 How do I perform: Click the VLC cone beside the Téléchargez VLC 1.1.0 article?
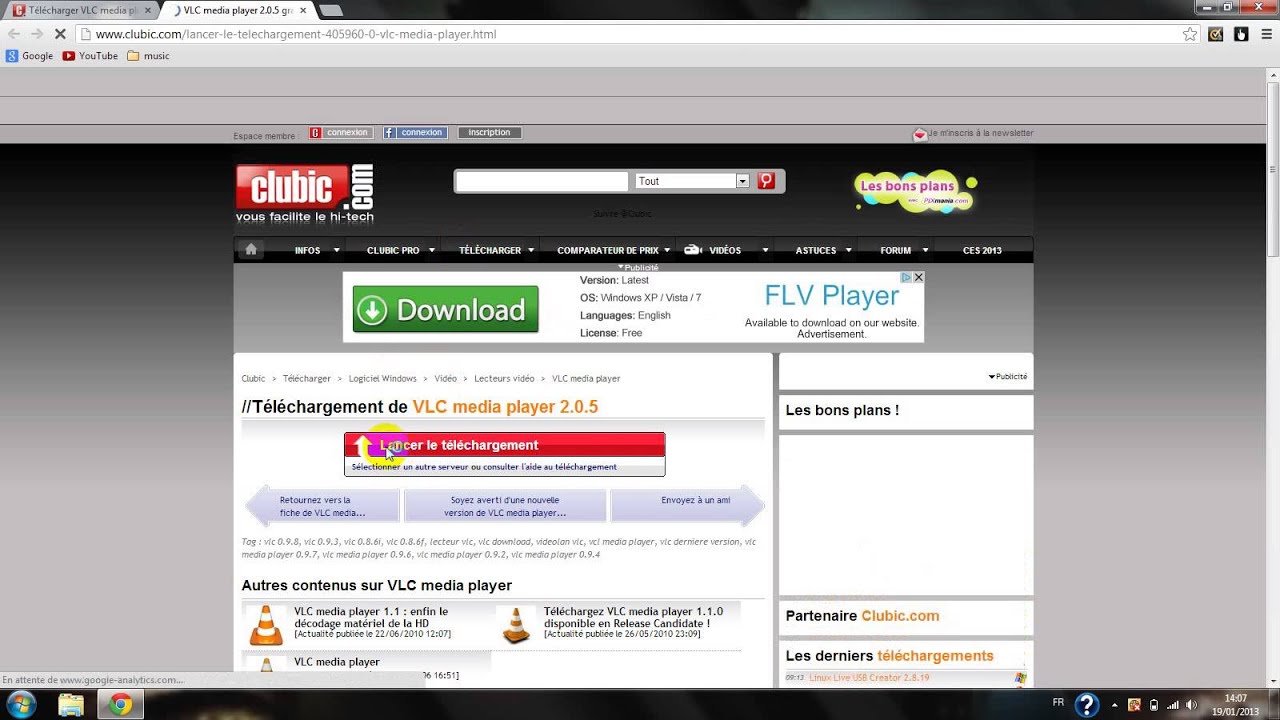516,625
